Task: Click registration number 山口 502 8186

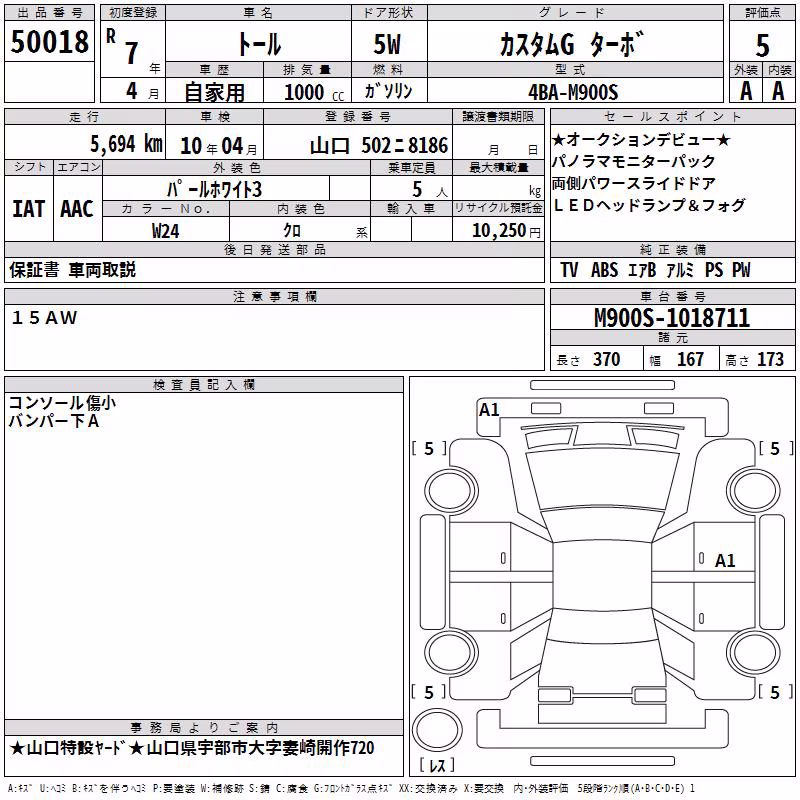Action: [379, 146]
